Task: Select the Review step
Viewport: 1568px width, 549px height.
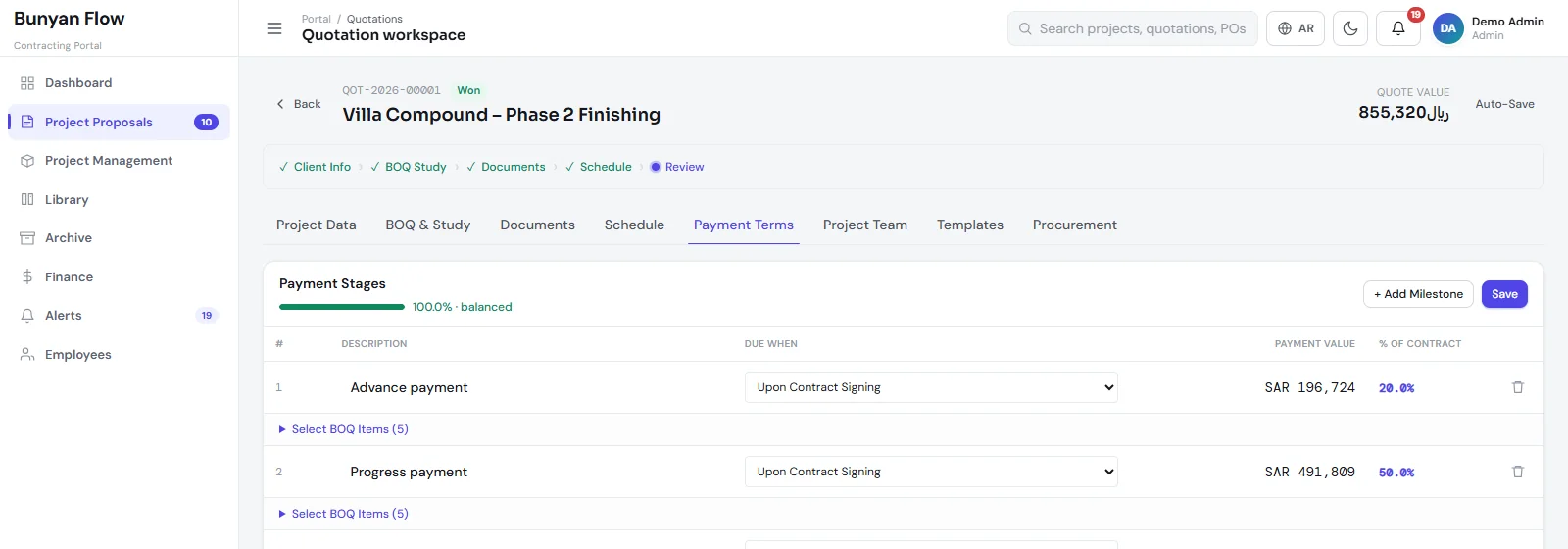Action: pos(677,167)
